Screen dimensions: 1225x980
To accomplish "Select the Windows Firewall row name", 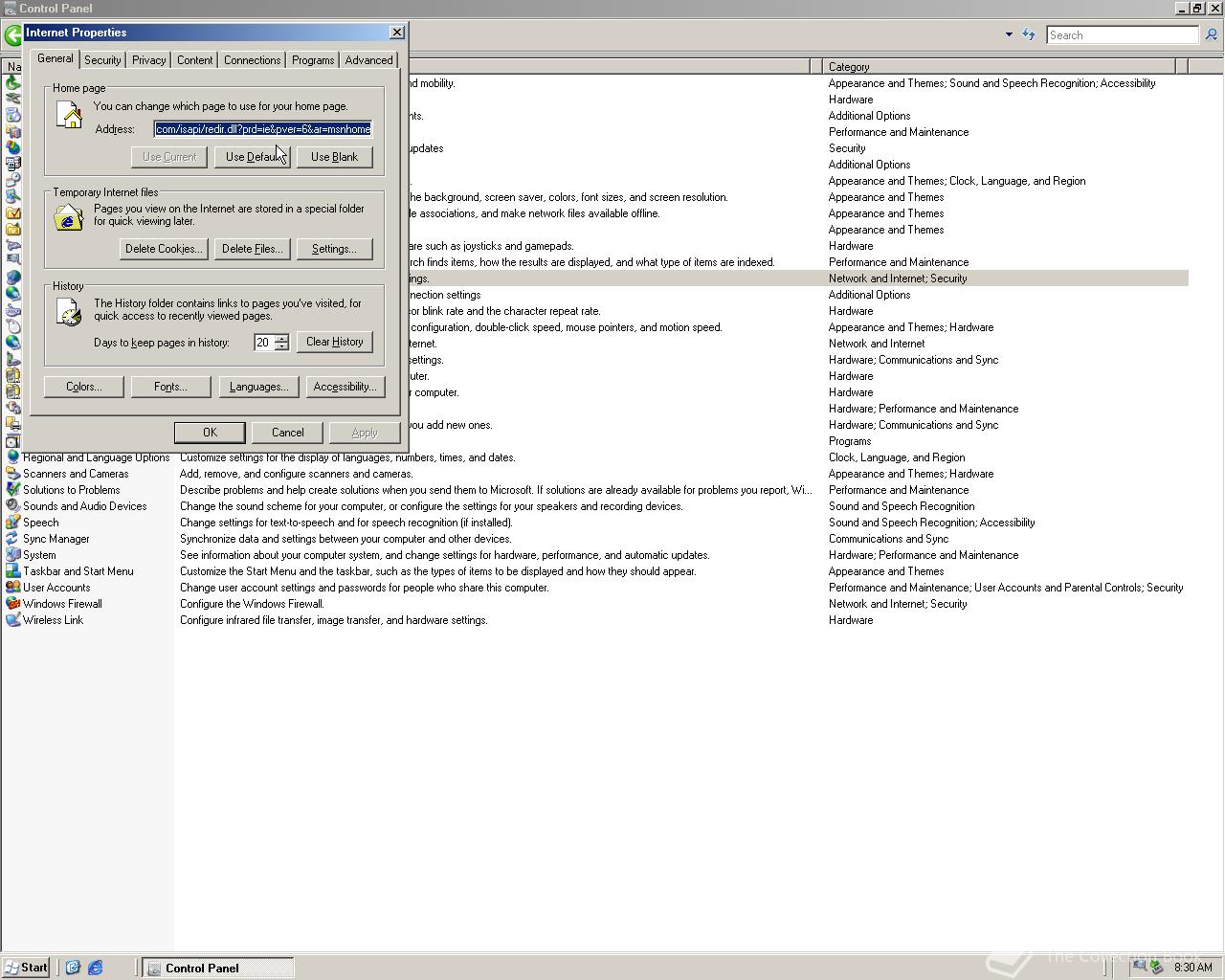I will pyautogui.click(x=62, y=604).
